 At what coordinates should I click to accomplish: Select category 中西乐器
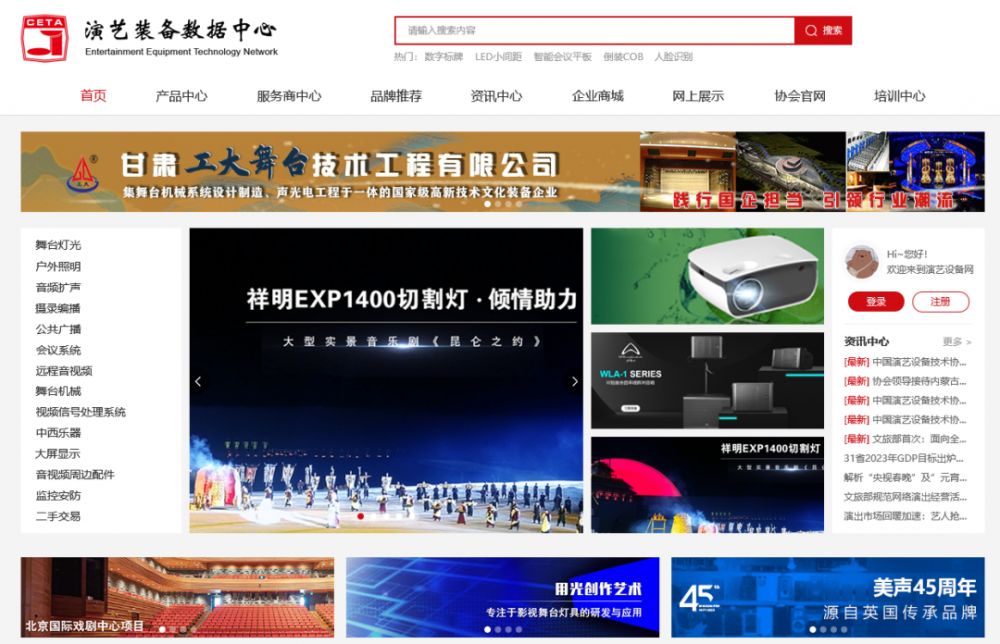click(58, 433)
